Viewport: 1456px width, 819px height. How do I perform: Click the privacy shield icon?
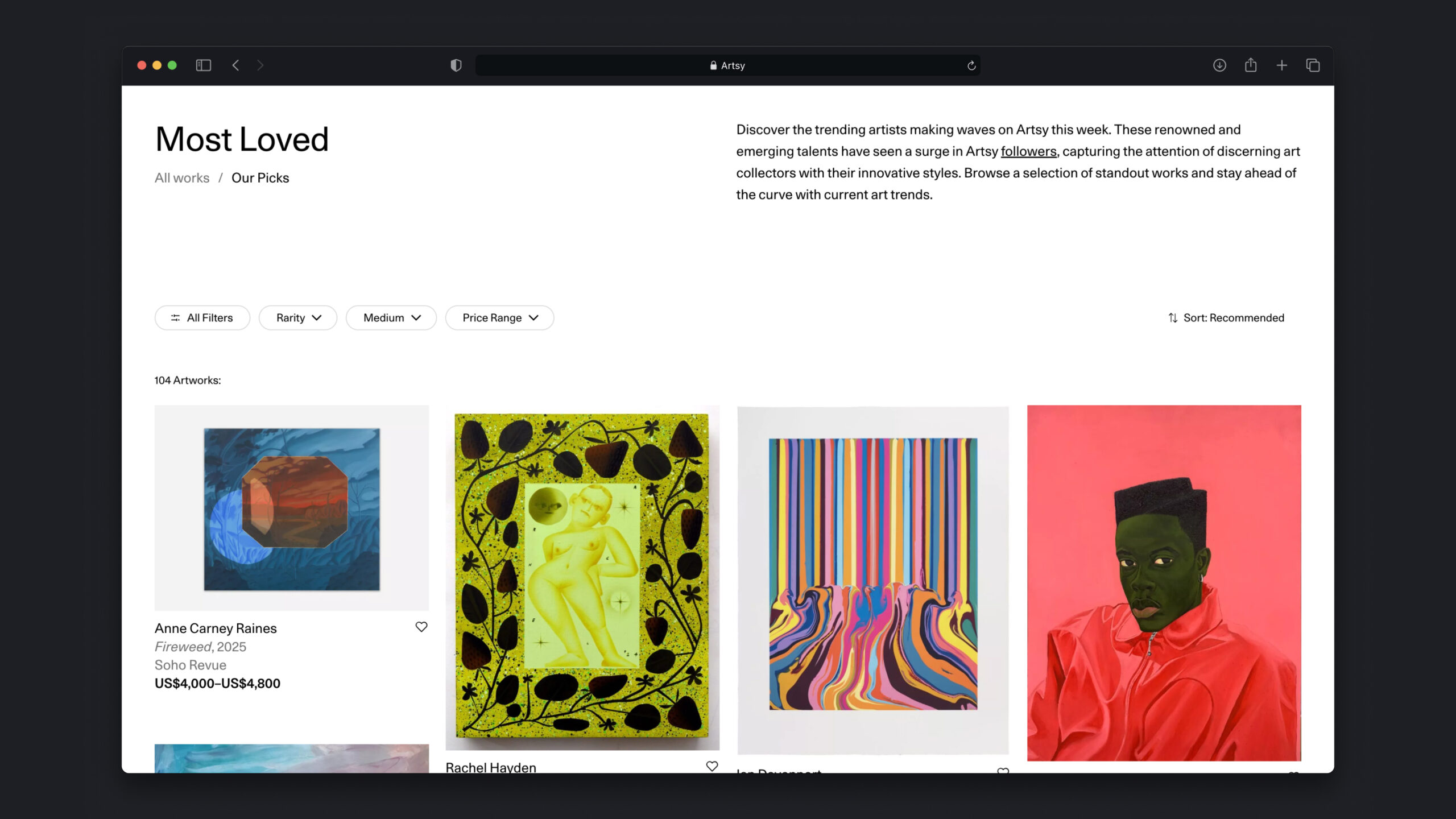(456, 65)
